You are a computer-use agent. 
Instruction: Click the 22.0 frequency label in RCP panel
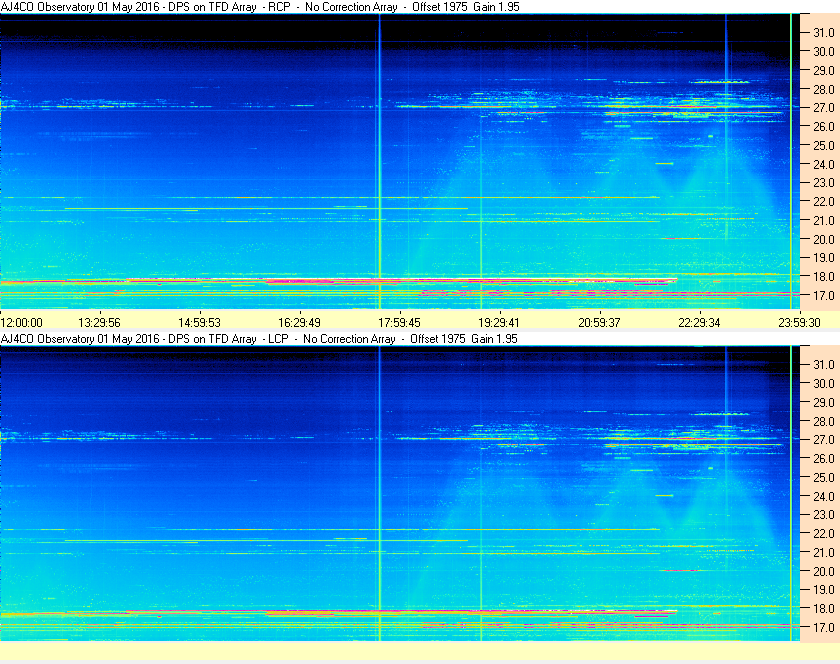(824, 202)
